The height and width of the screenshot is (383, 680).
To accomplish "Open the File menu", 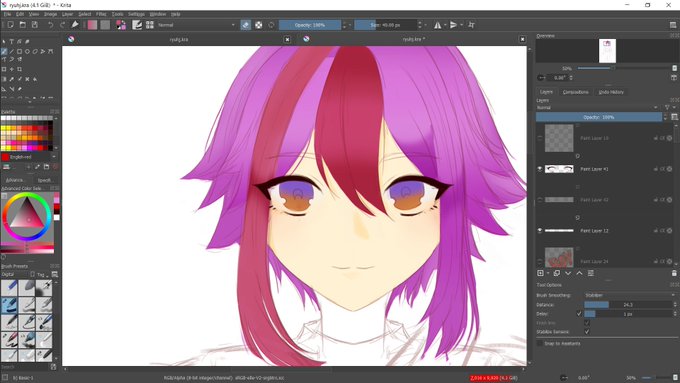I will pos(7,14).
